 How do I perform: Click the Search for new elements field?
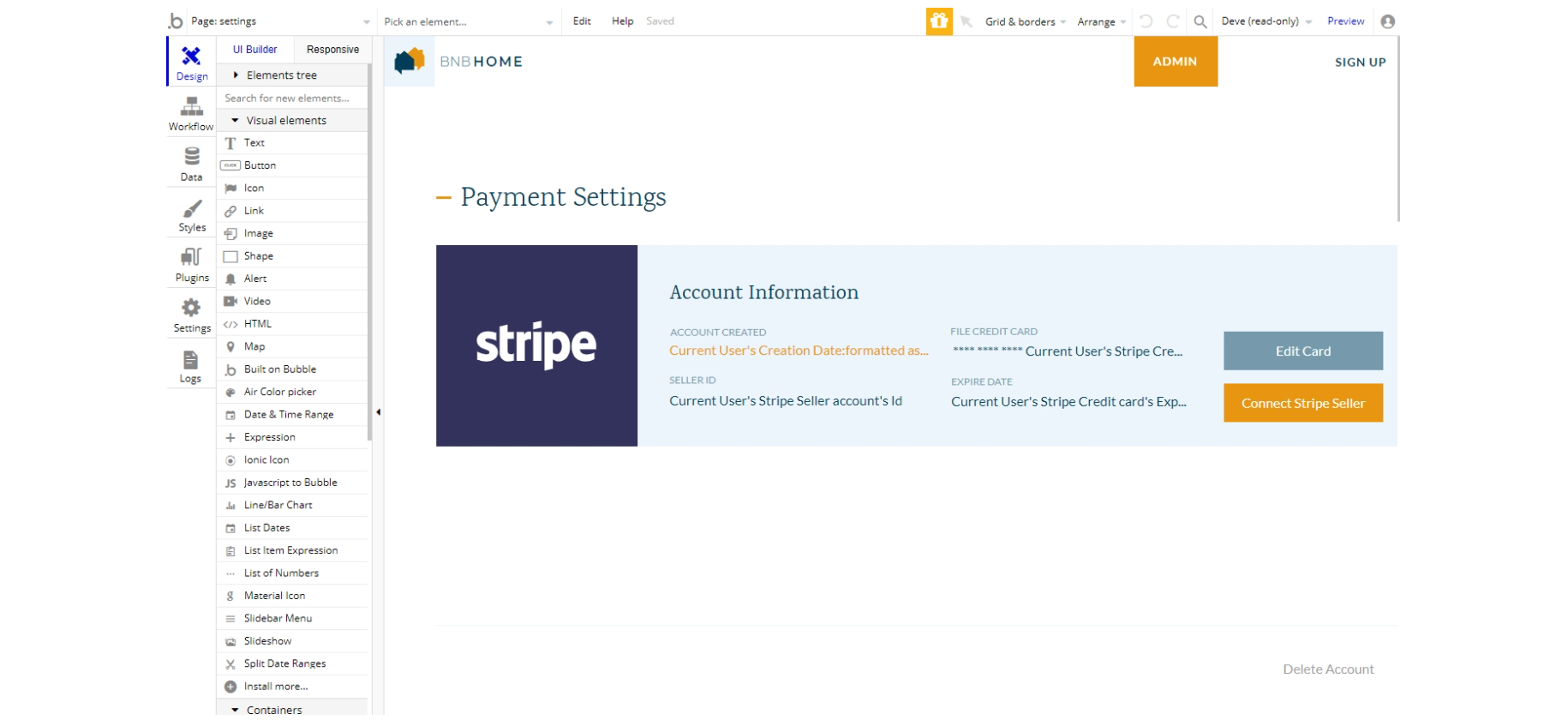(293, 99)
